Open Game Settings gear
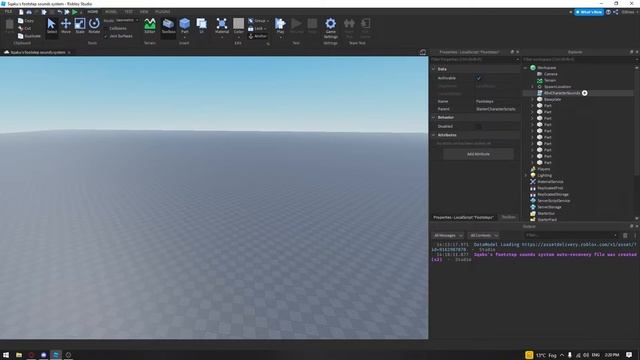The image size is (640, 360). click(331, 28)
